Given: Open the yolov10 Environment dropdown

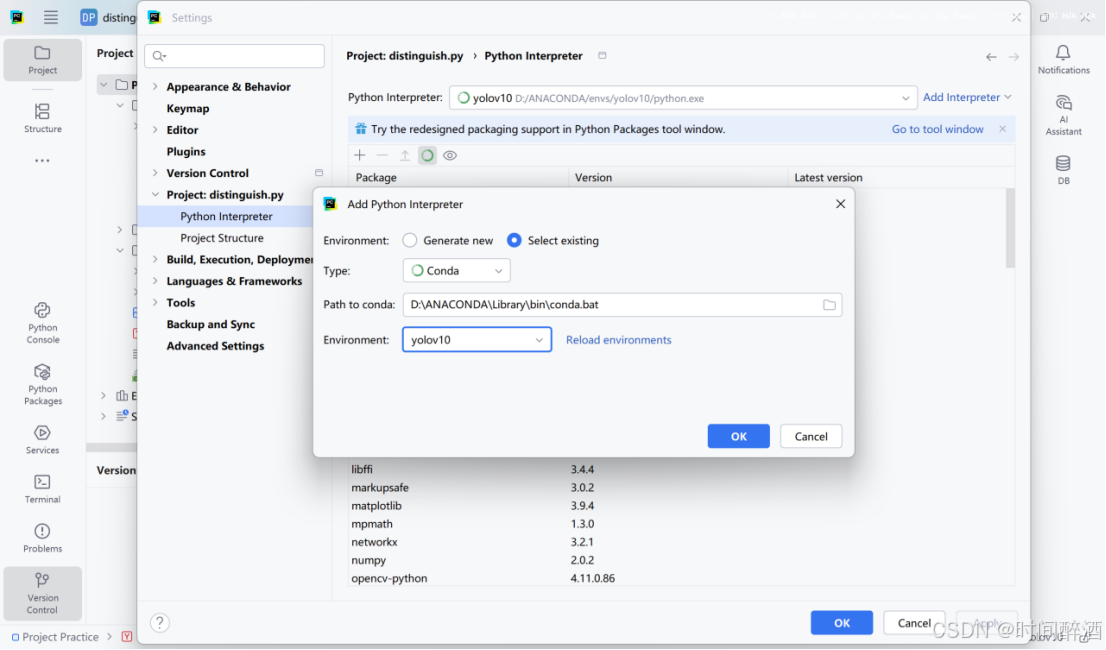Looking at the screenshot, I should [477, 340].
